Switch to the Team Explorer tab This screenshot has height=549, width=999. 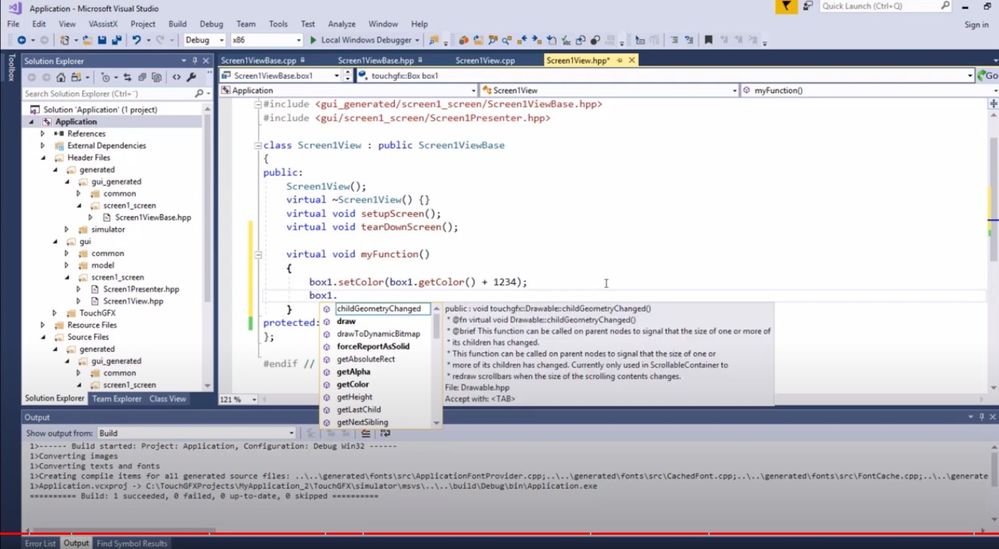pyautogui.click(x=117, y=399)
